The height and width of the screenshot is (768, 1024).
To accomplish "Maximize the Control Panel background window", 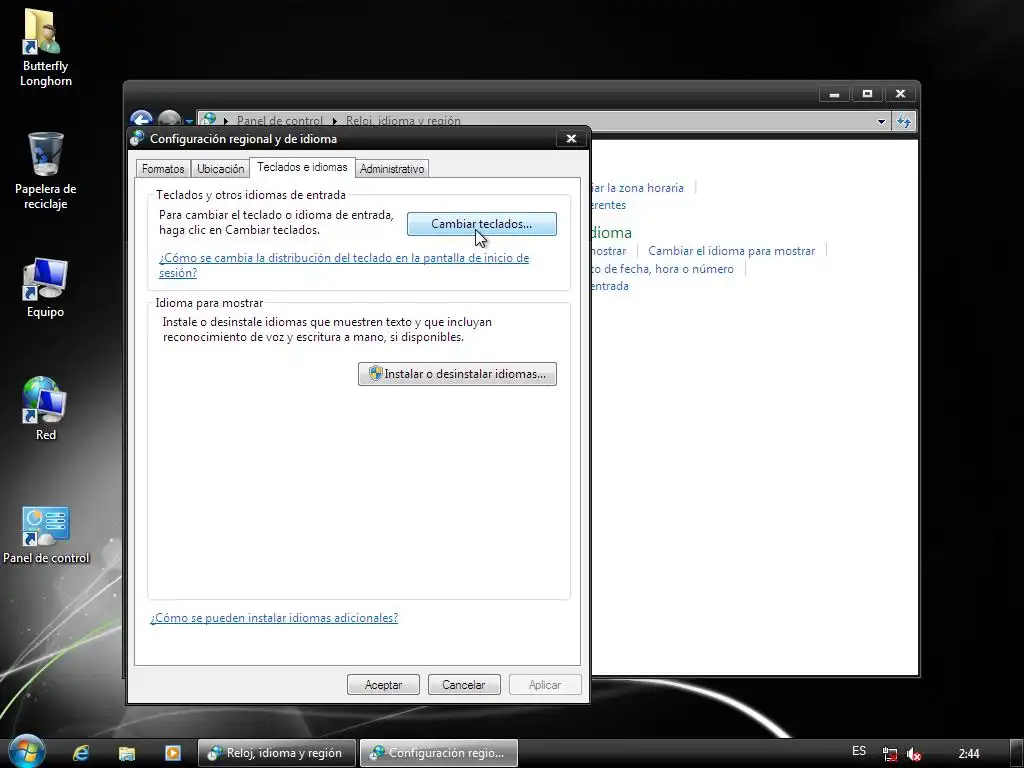I will 867,93.
